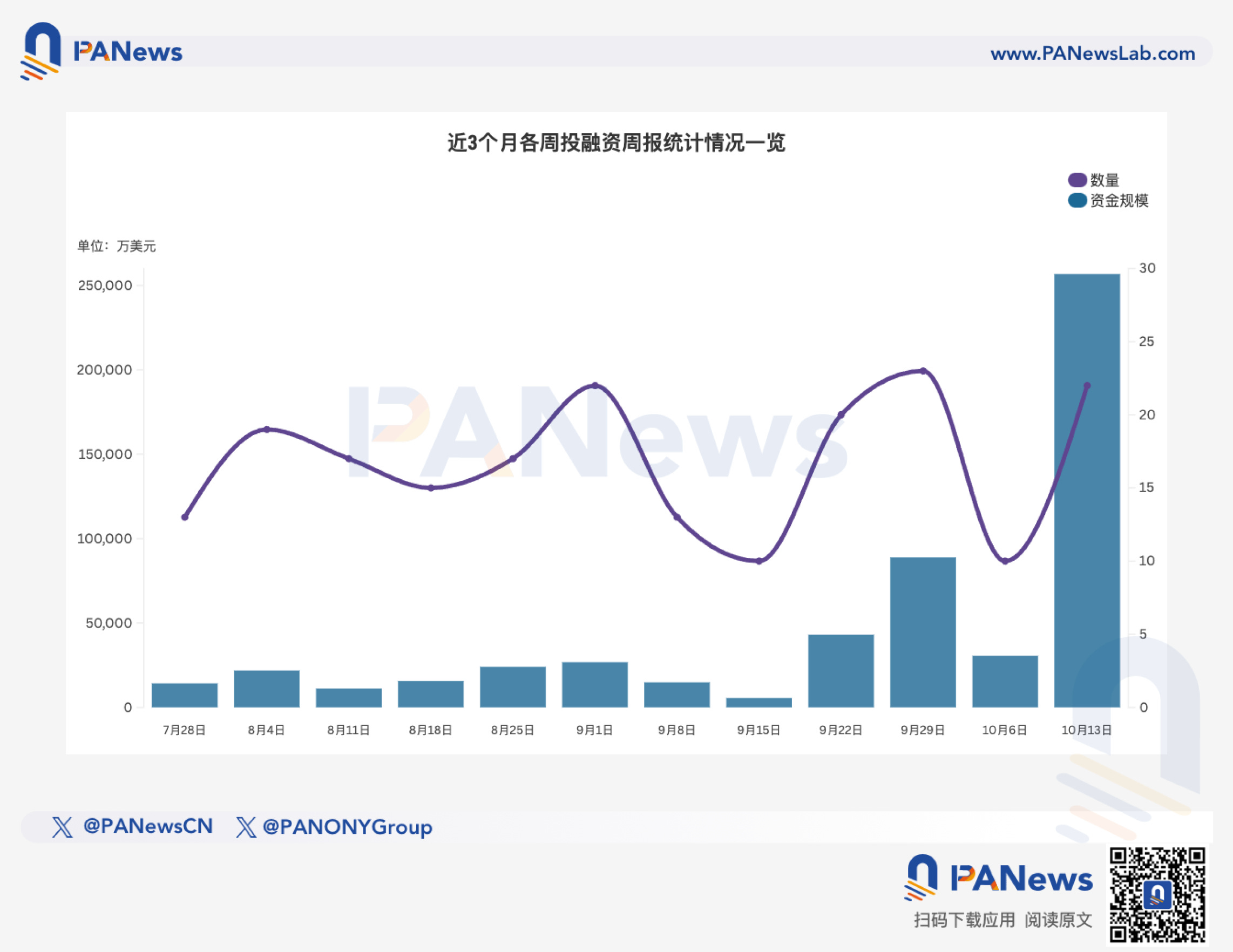Click the X icon beside @PANONYGroup
Screen dimensions: 1233x952
[246, 827]
